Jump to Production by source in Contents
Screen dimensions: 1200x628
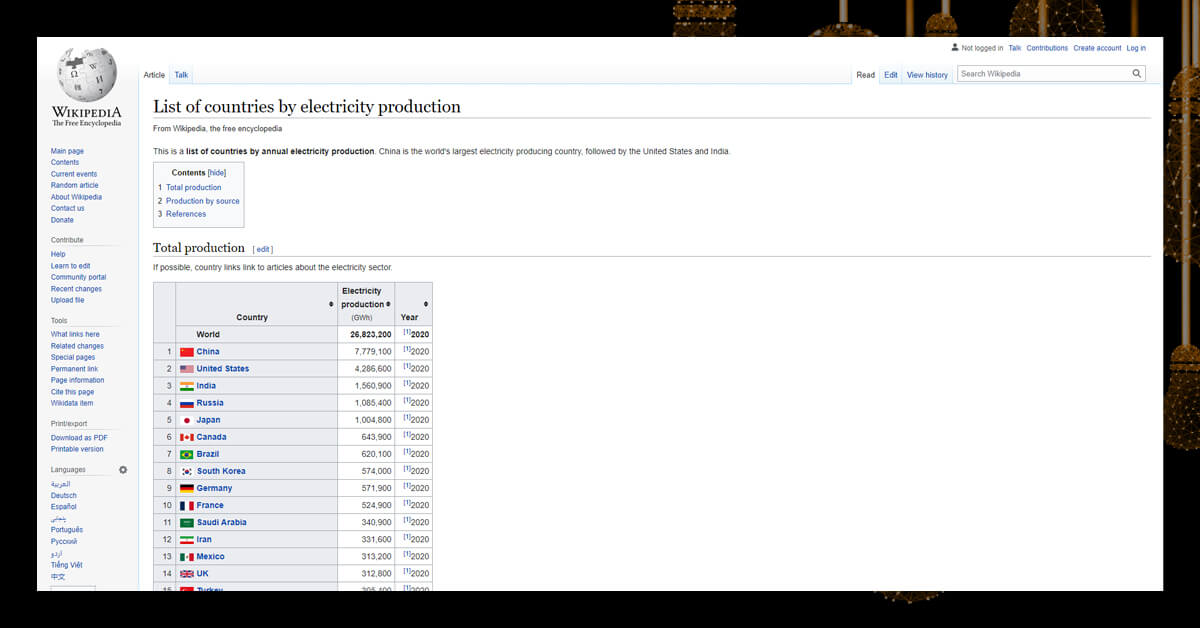click(x=203, y=201)
